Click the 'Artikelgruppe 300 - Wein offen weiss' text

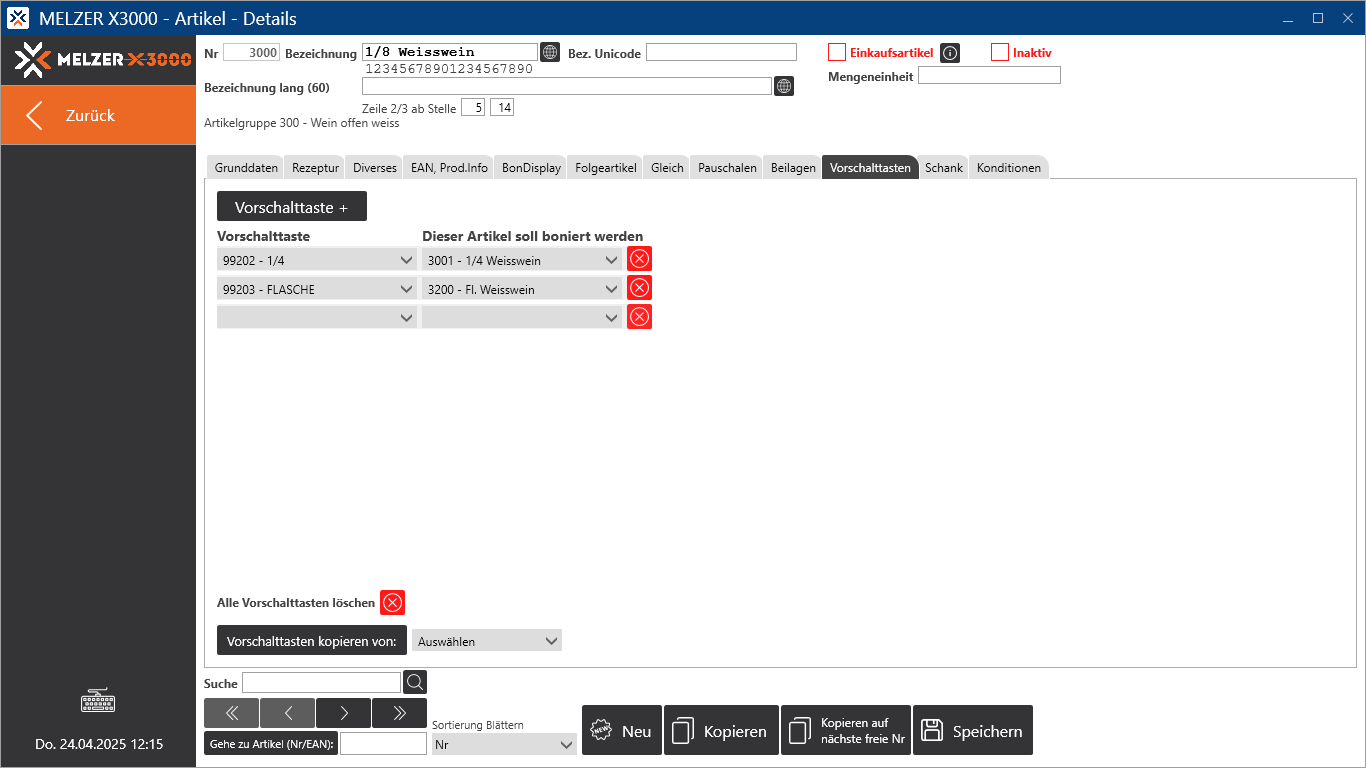[302, 123]
